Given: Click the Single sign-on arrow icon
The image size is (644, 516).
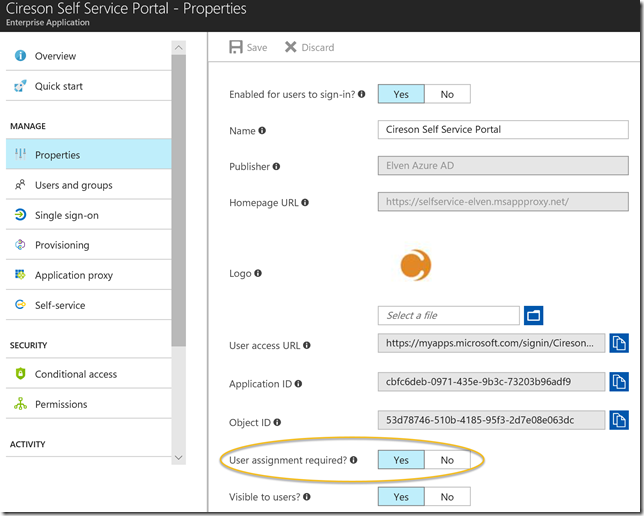Looking at the screenshot, I should pyautogui.click(x=20, y=215).
